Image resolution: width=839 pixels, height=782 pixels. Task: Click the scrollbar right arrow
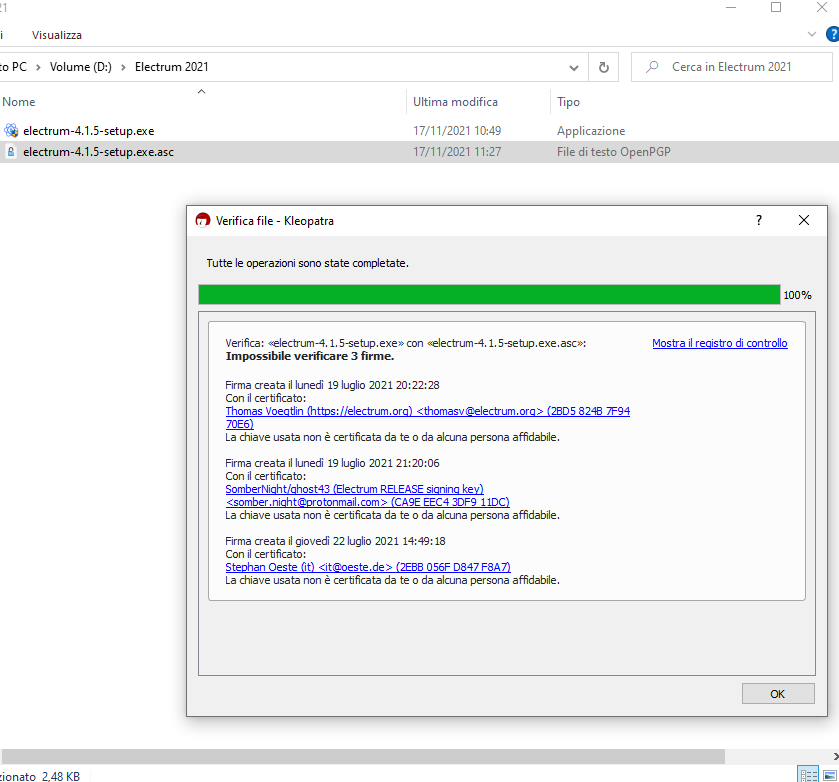tap(835, 756)
